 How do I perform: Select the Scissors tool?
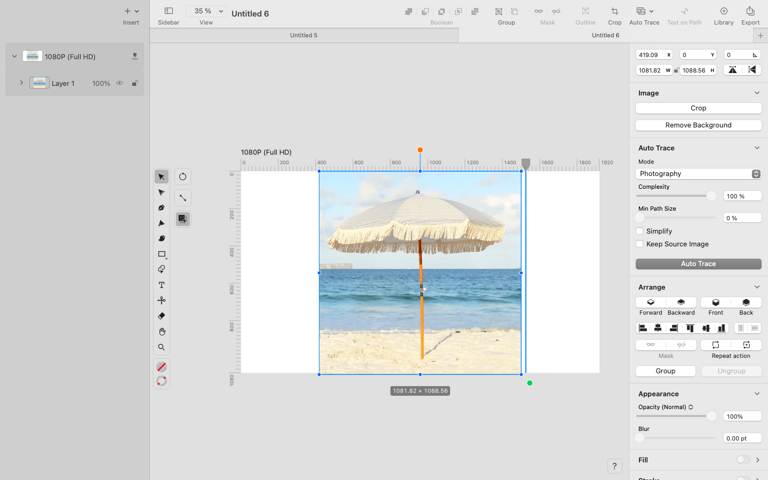(161, 300)
